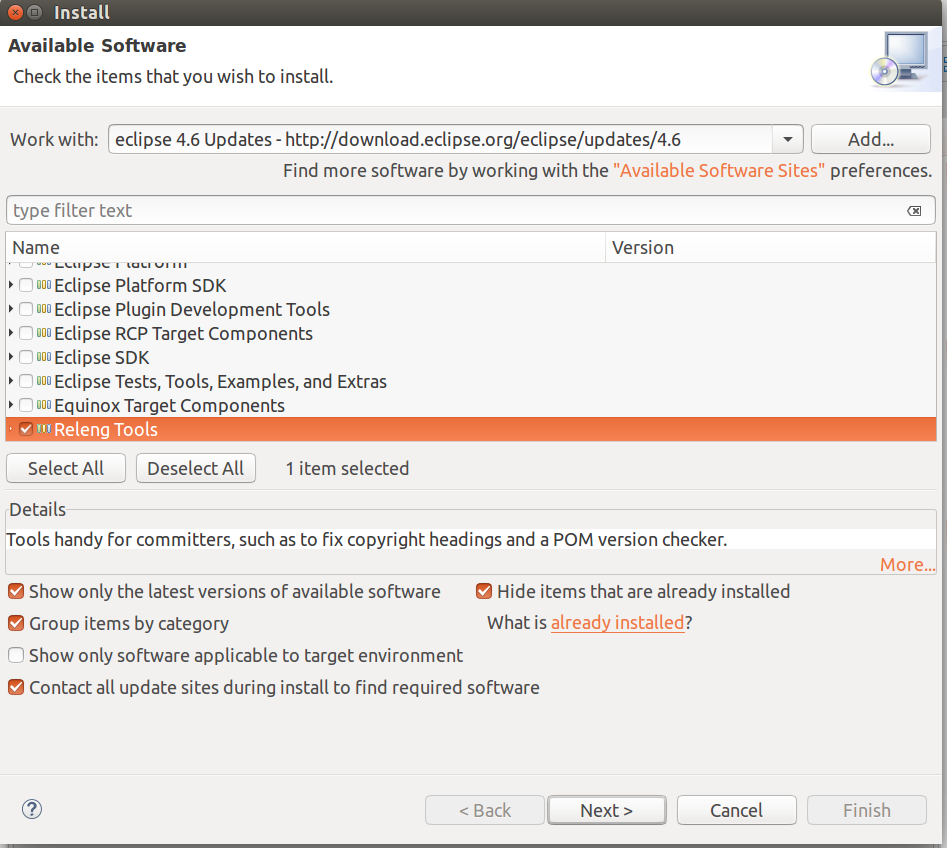Expand Eclipse Tests, Tools, Examples, and Extras node
The height and width of the screenshot is (848, 947).
(11, 381)
